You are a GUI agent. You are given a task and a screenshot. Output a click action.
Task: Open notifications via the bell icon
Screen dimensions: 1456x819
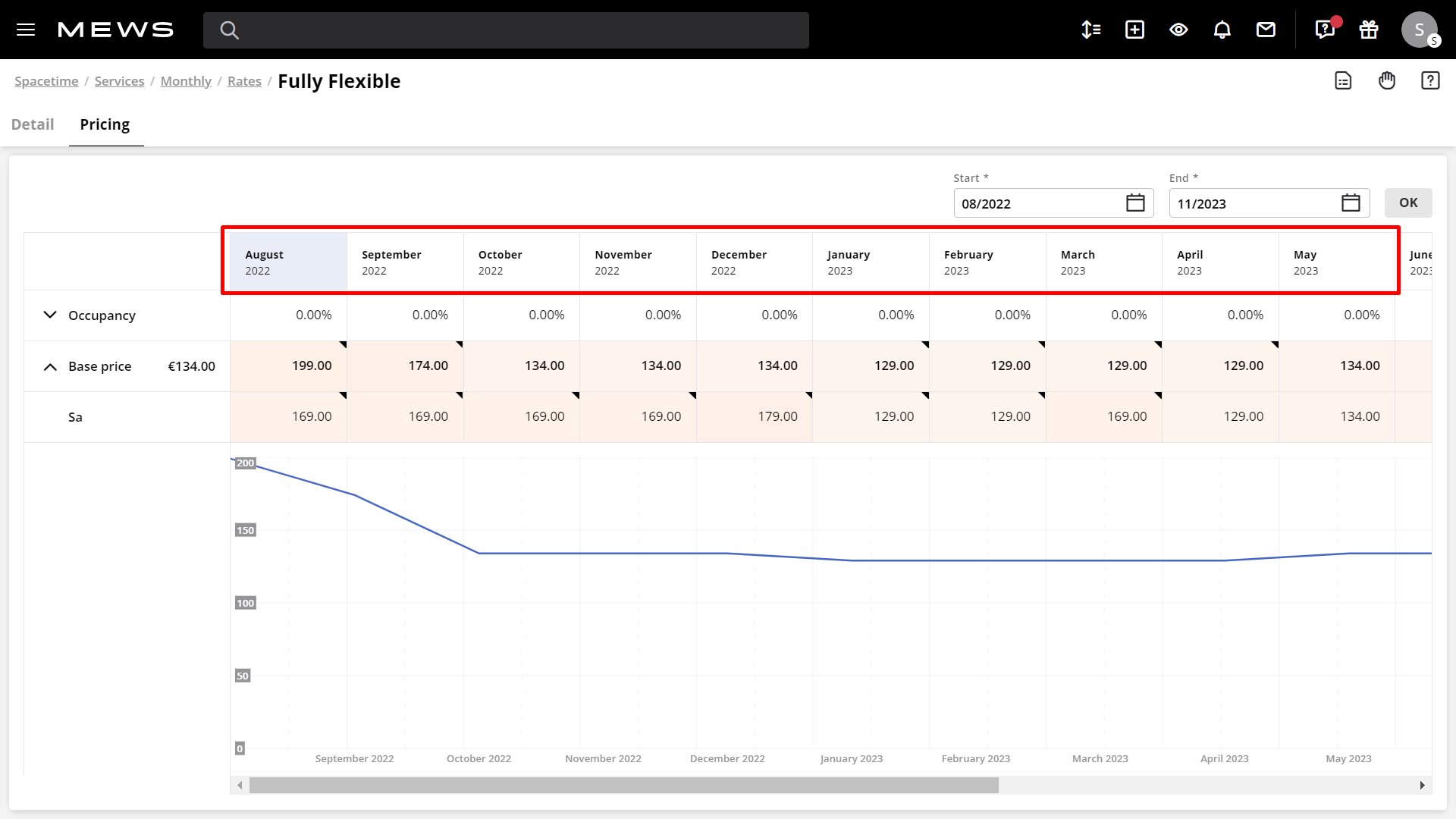click(x=1222, y=30)
